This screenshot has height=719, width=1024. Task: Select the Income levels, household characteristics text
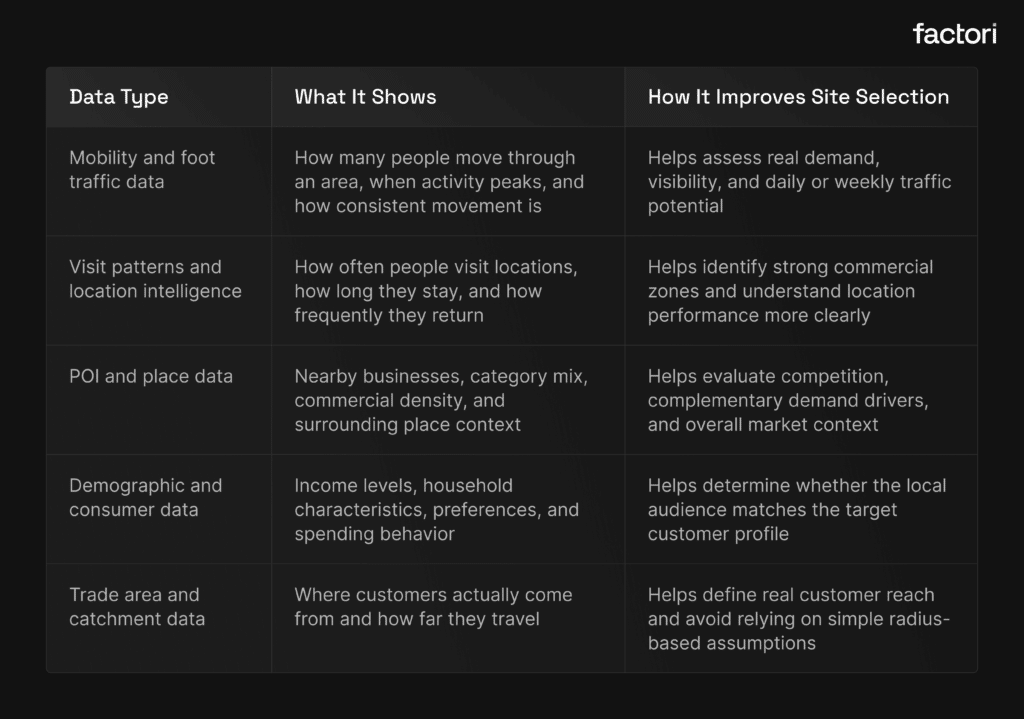pos(436,510)
